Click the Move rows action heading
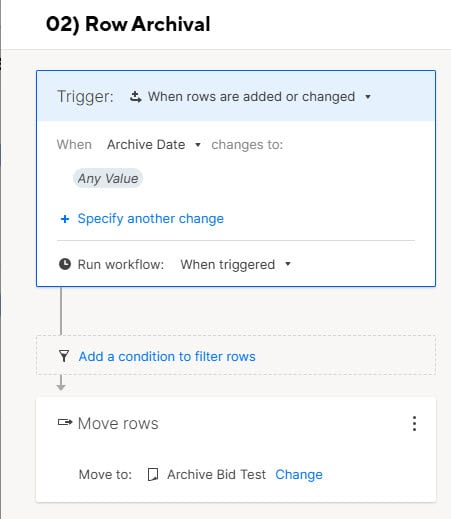Viewport: 451px width, 519px height. (x=118, y=423)
